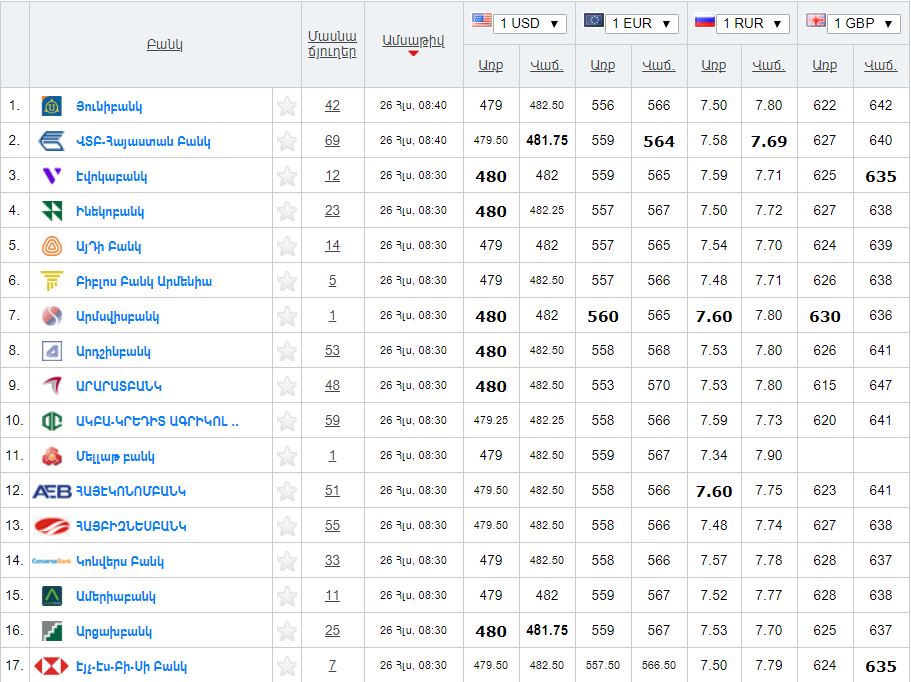Image resolution: width=911 pixels, height=682 pixels.
Task: Sort by GBP buy rate header
Action: [x=824, y=66]
